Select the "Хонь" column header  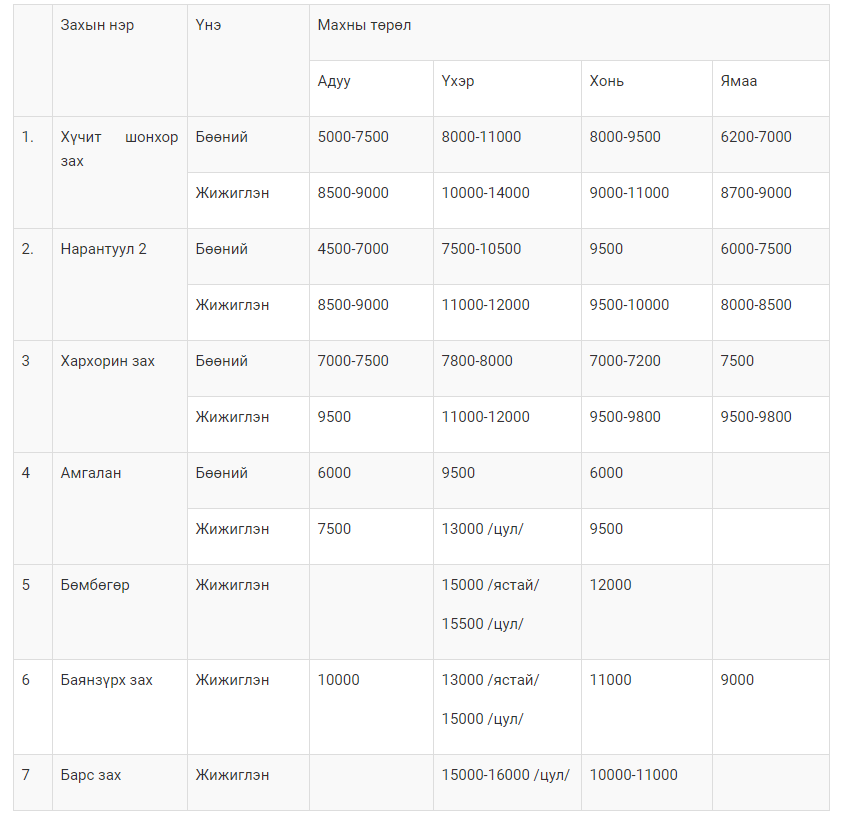607,81
